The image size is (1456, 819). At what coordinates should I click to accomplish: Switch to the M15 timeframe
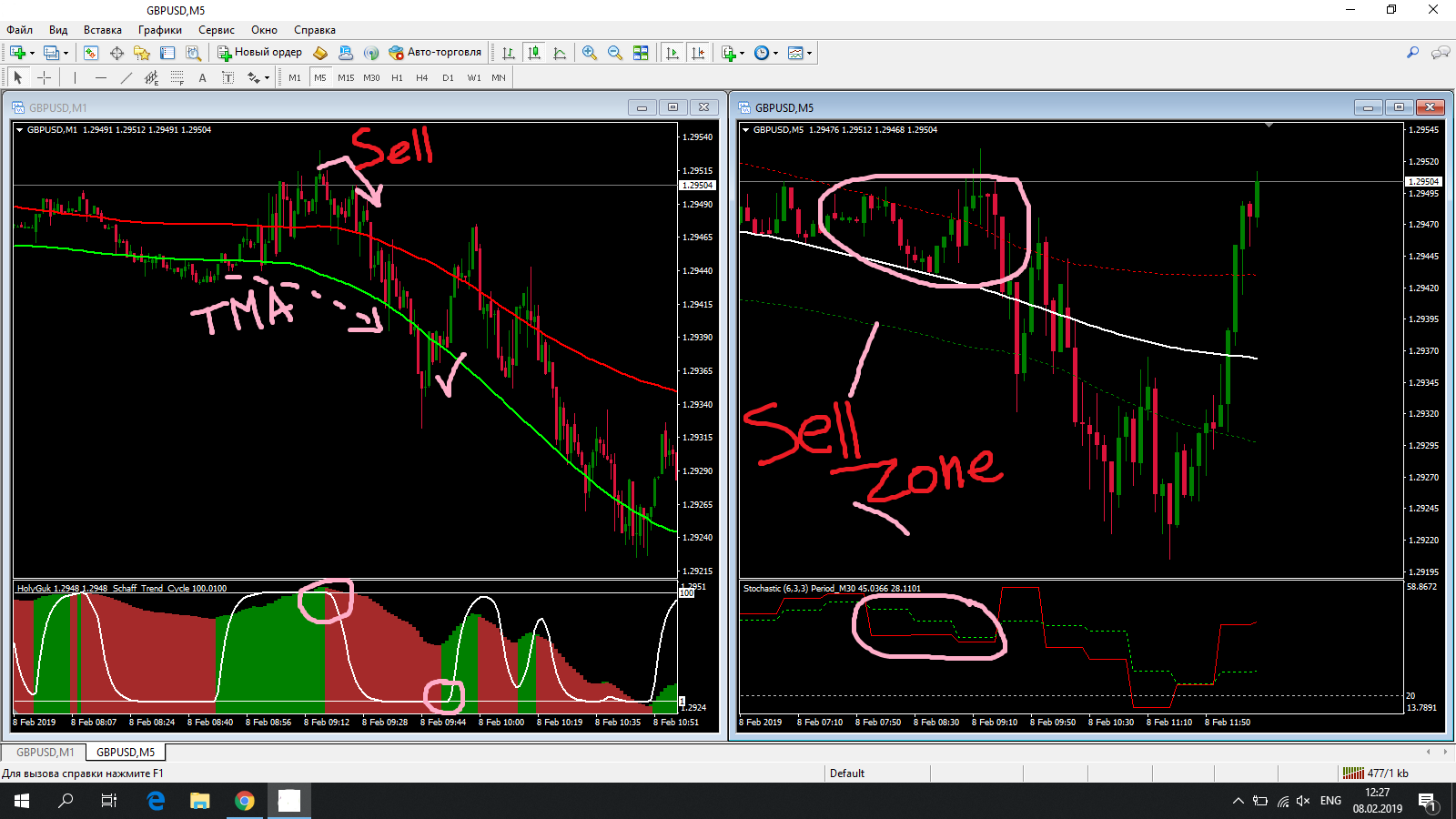346,77
